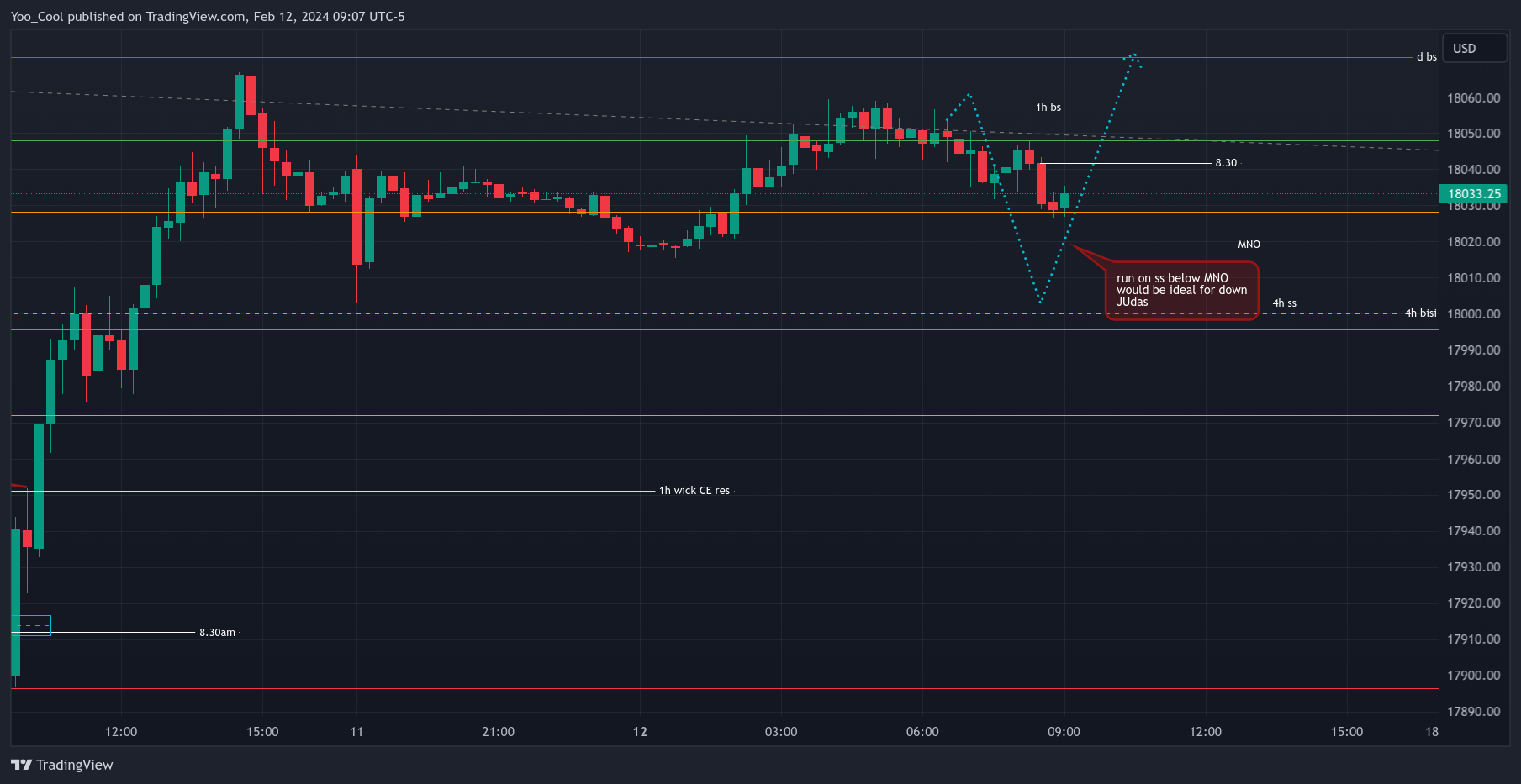Click the 'MNO' line label
The width and height of the screenshot is (1521, 784).
pos(1249,245)
